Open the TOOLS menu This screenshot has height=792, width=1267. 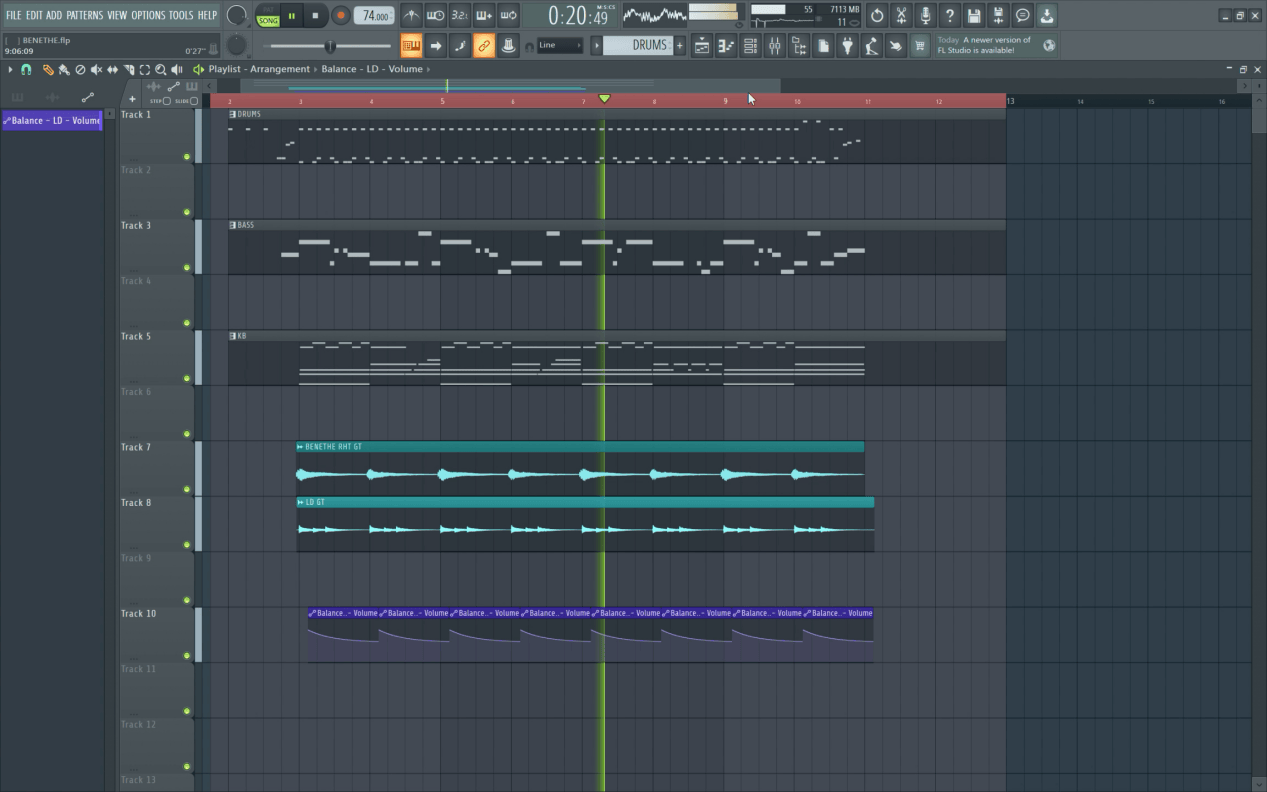[x=181, y=15]
